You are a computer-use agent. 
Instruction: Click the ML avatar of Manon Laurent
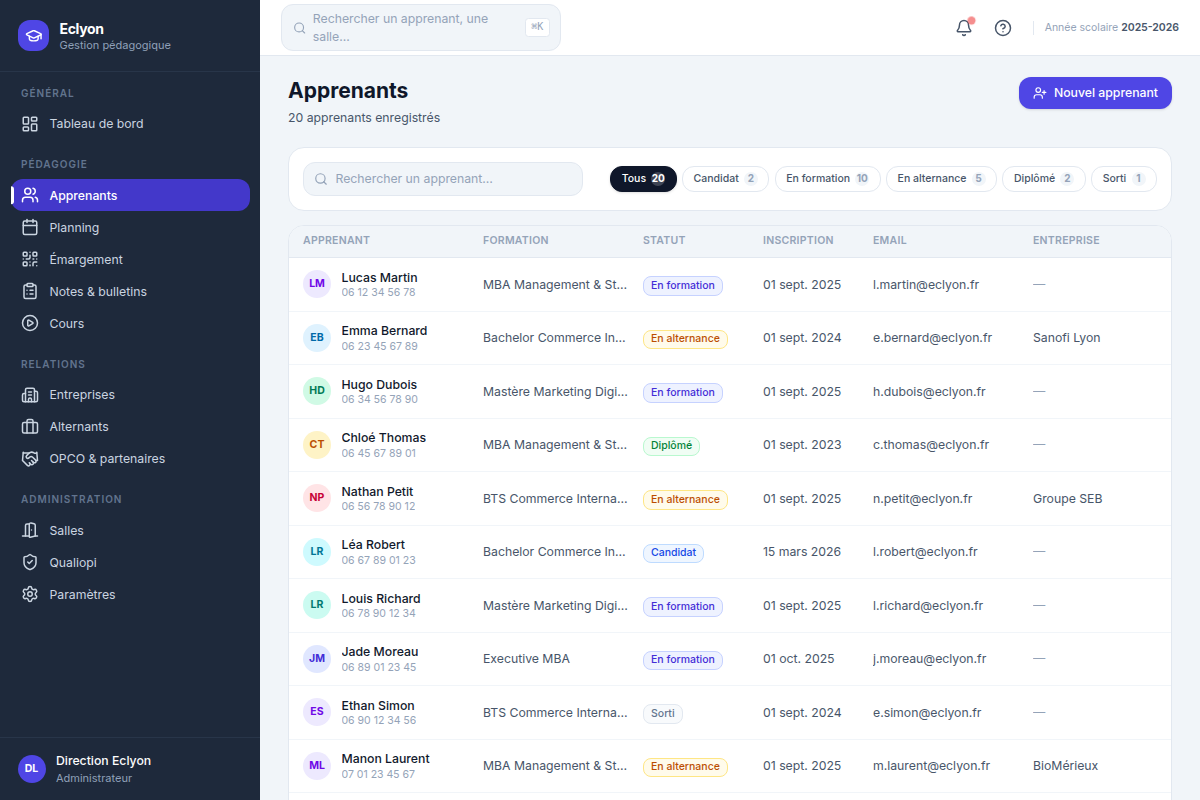[x=317, y=766]
